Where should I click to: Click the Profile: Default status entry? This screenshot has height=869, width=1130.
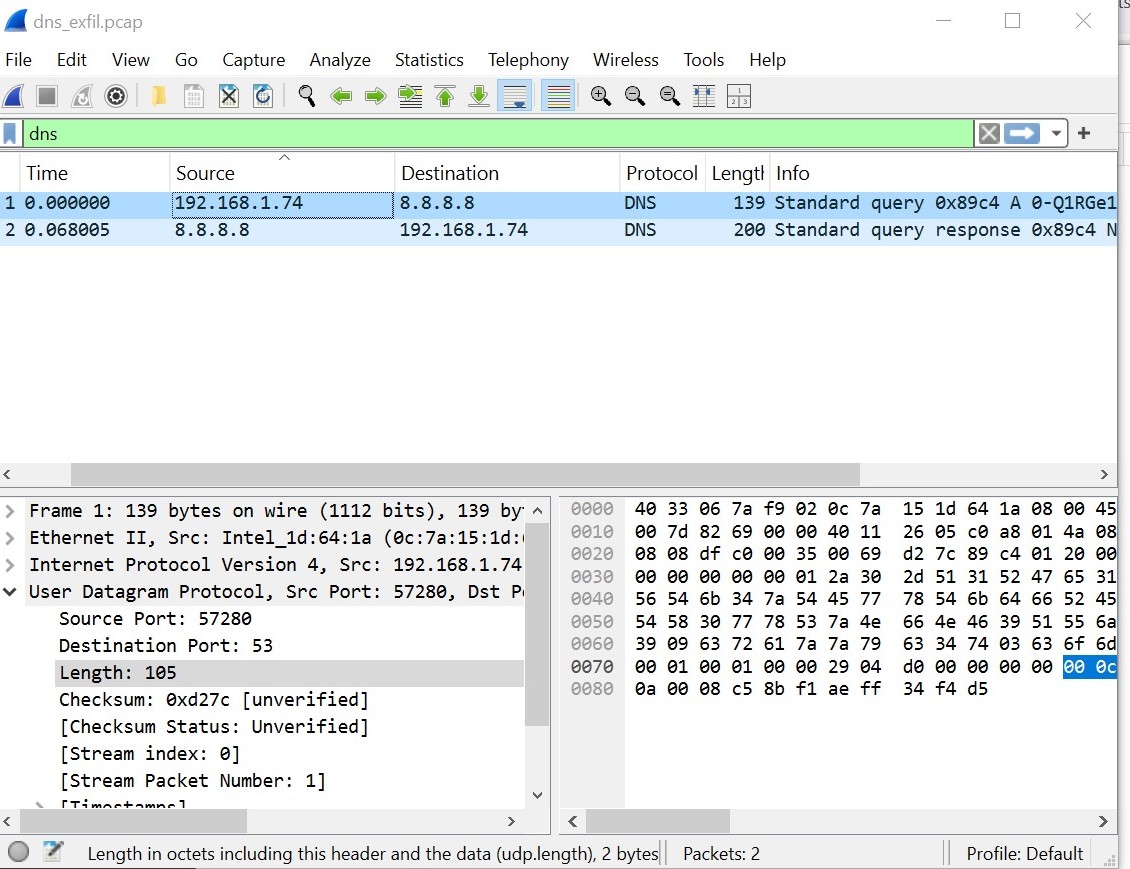(x=1024, y=853)
